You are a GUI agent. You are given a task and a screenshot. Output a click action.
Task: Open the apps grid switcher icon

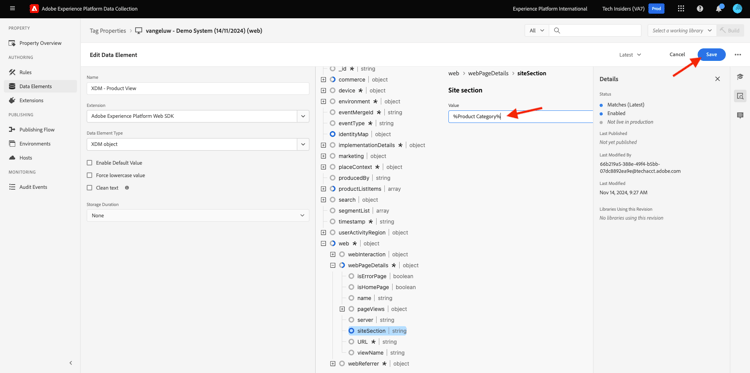[x=681, y=9]
